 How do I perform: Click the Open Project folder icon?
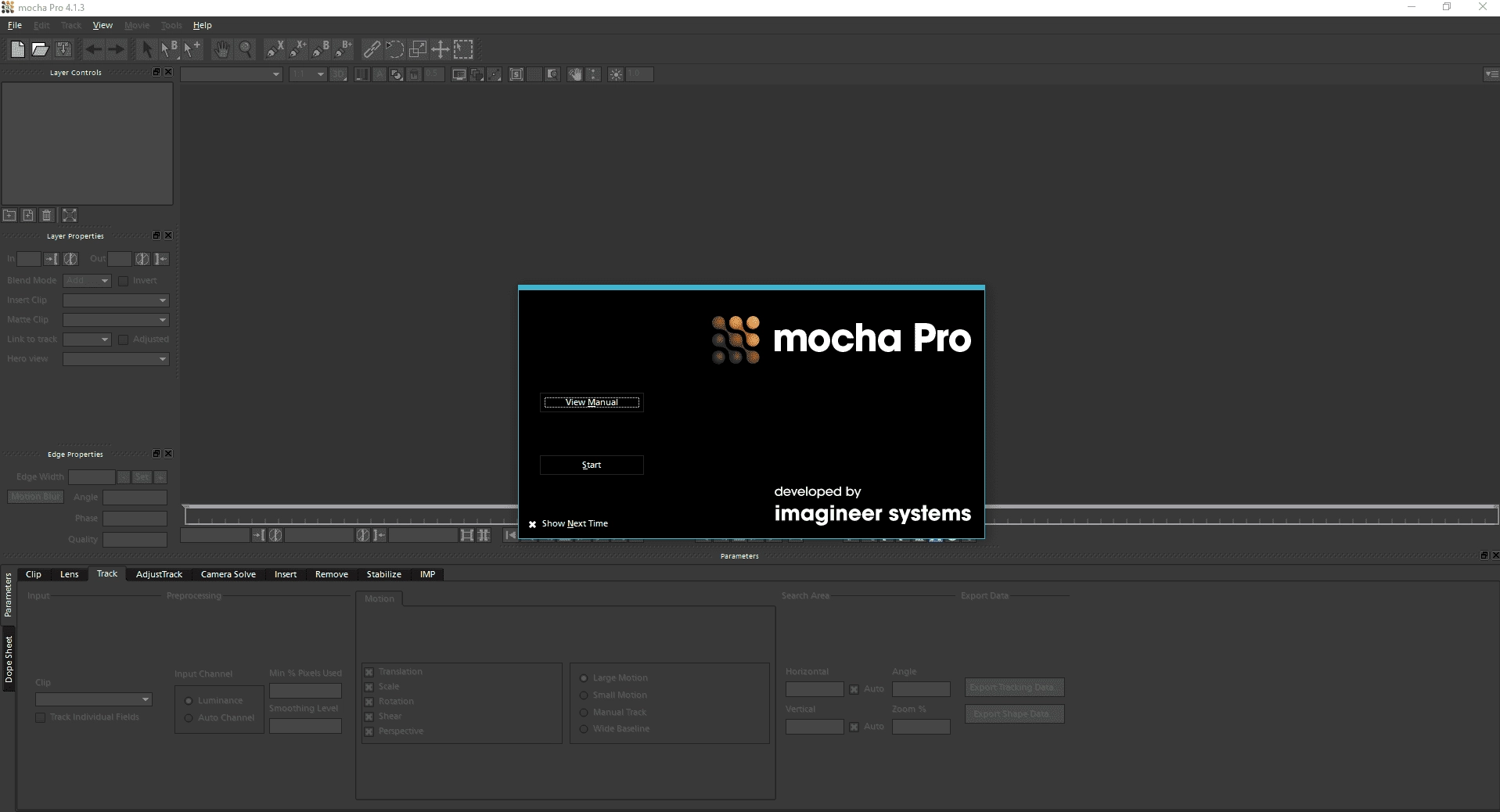point(40,49)
